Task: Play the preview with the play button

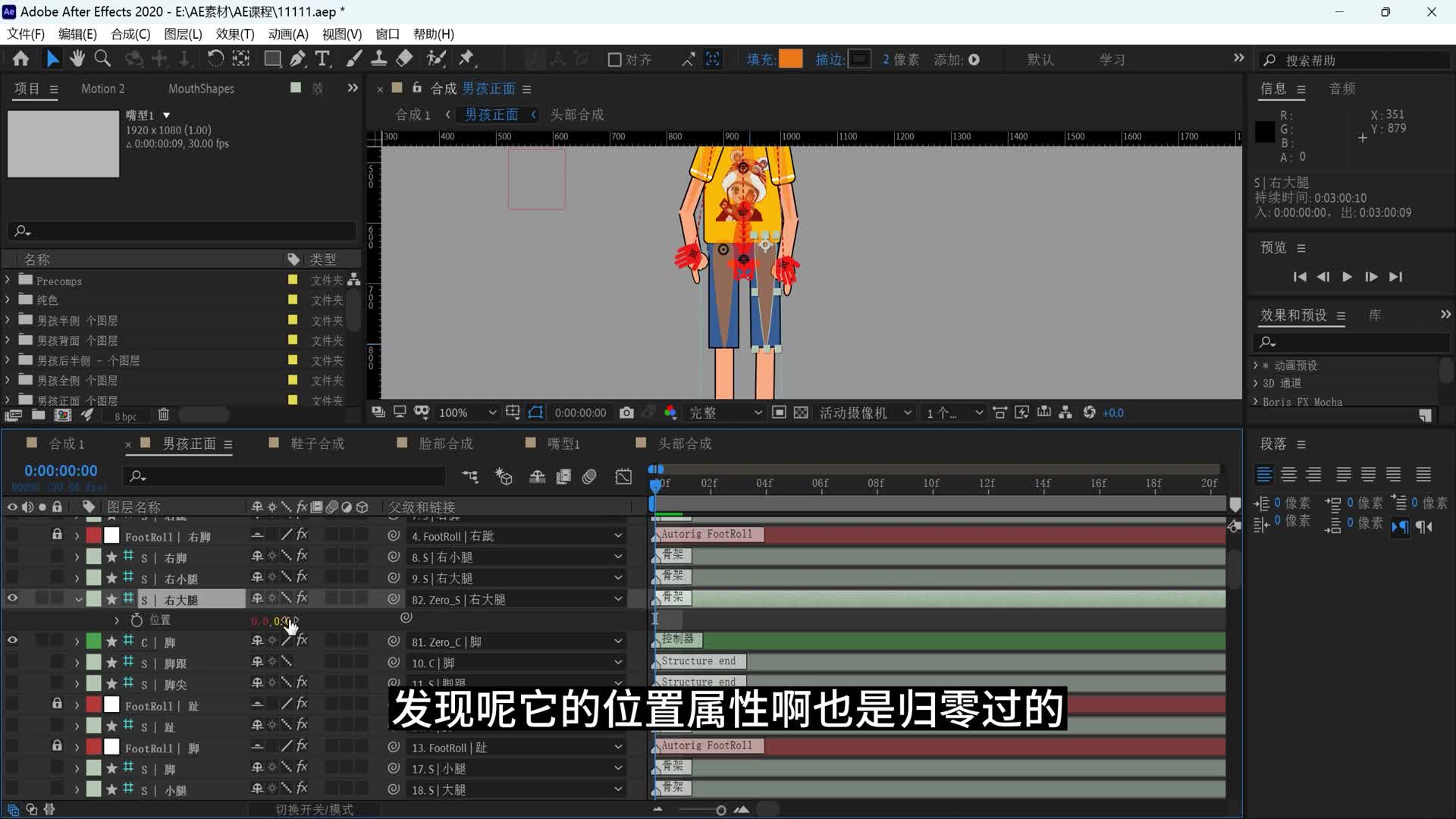Action: tap(1347, 277)
